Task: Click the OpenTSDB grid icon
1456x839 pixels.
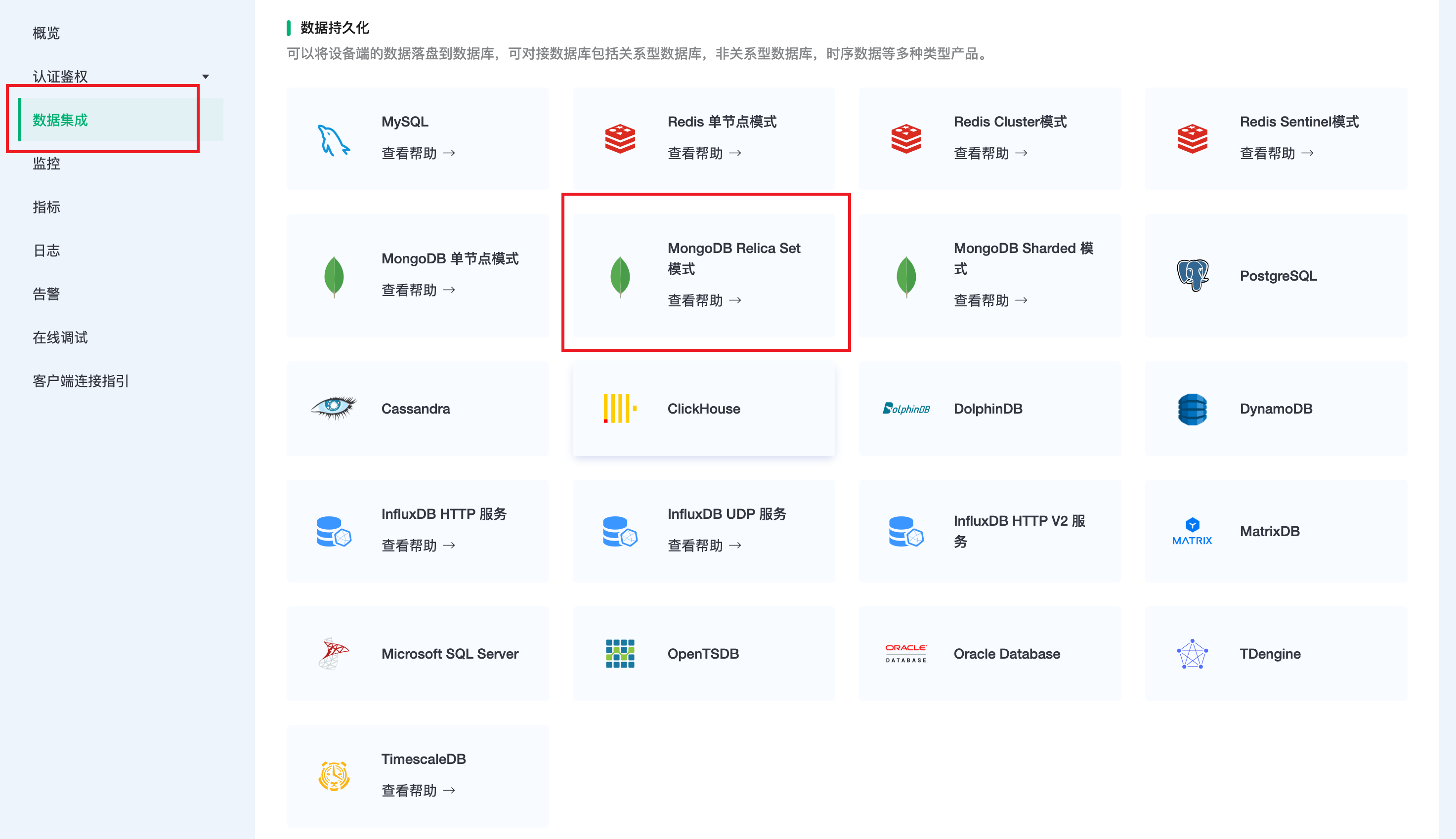Action: pyautogui.click(x=619, y=653)
